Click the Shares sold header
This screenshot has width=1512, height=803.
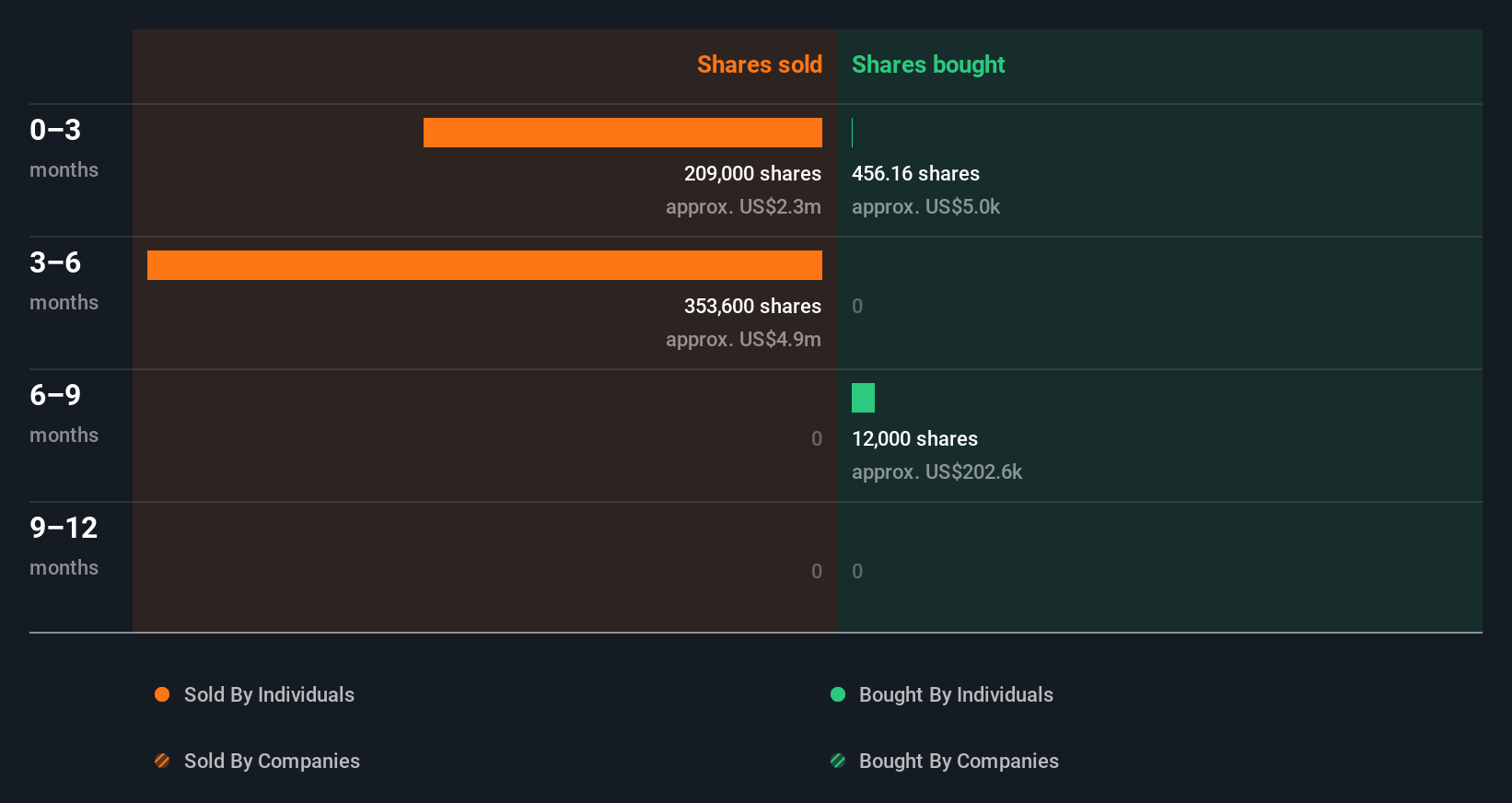[x=760, y=64]
